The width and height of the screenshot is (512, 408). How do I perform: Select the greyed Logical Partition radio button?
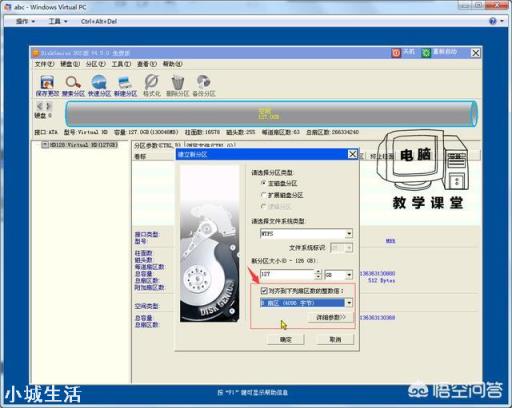click(x=264, y=206)
